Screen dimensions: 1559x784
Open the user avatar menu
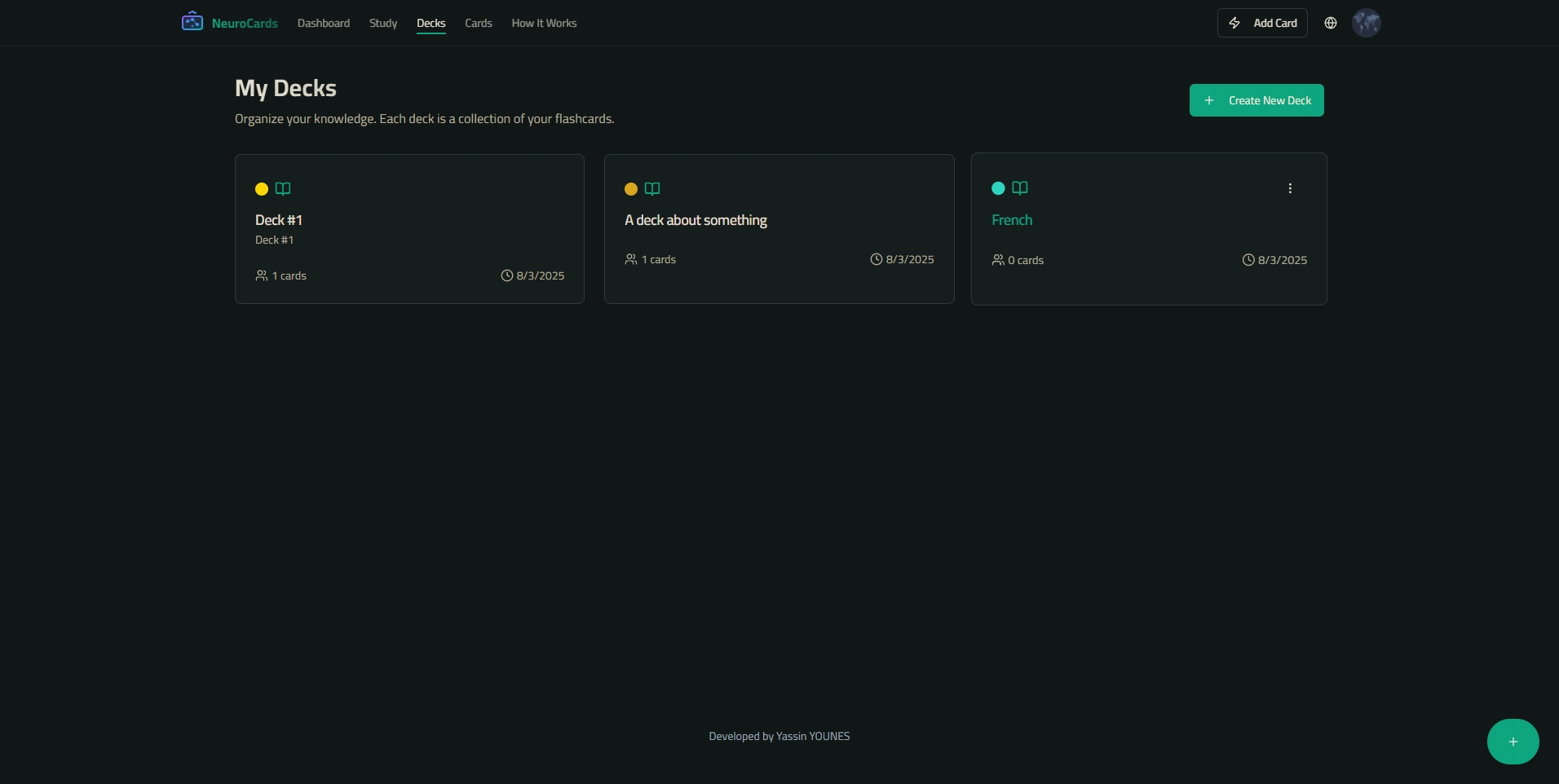click(1367, 23)
